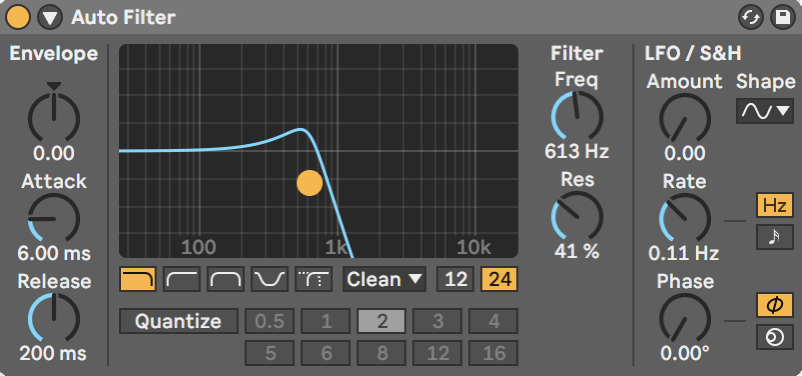Image resolution: width=802 pixels, height=376 pixels.
Task: Switch LFO rate to synced note icon
Action: [x=774, y=237]
